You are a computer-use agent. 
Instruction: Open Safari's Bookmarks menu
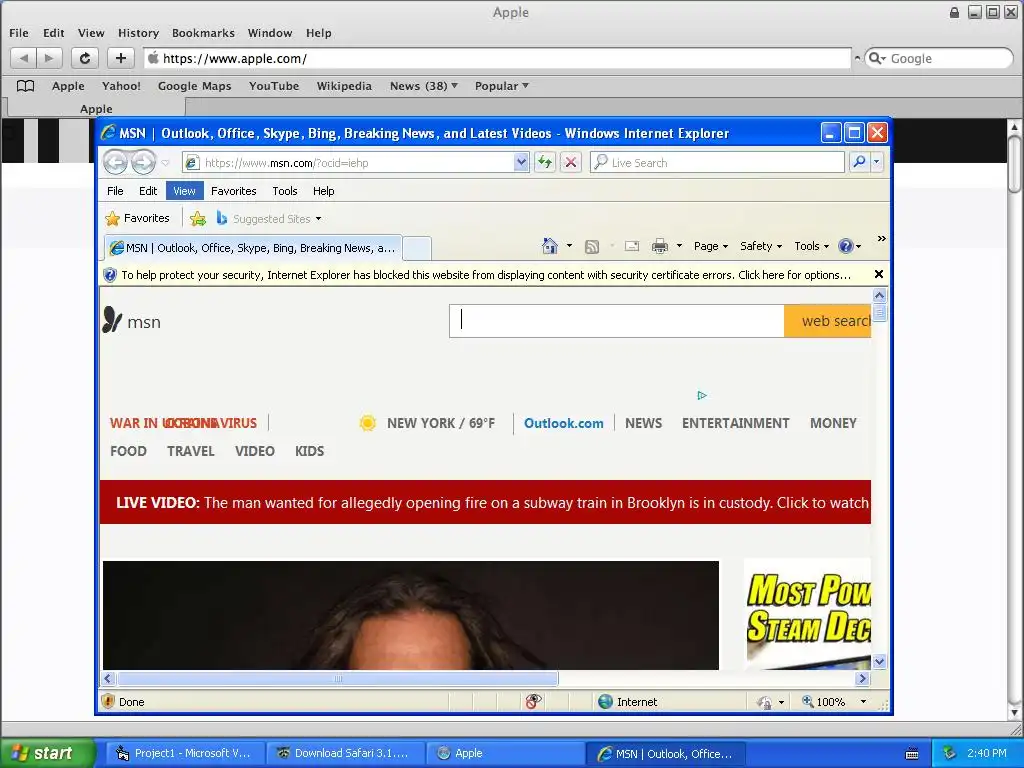pos(203,33)
